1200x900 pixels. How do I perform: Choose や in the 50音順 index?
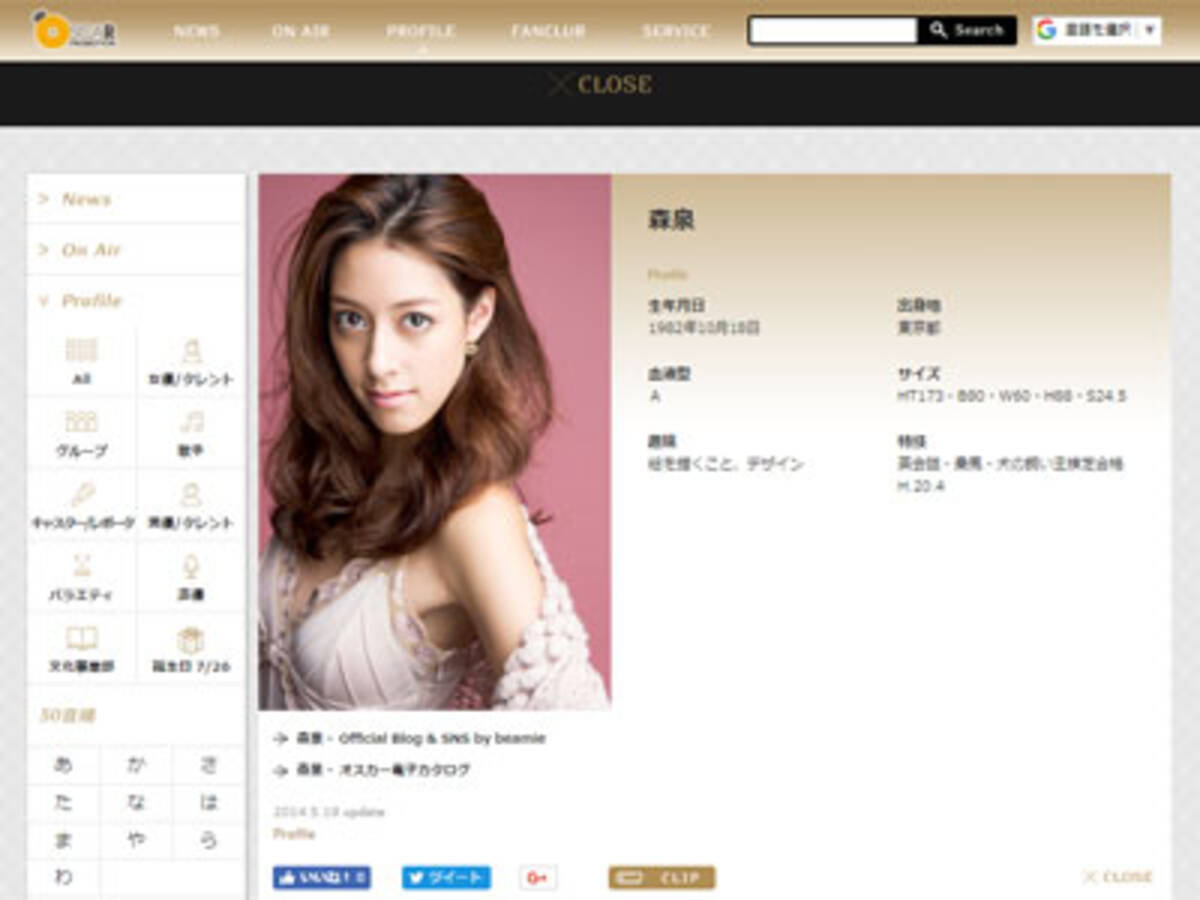136,840
